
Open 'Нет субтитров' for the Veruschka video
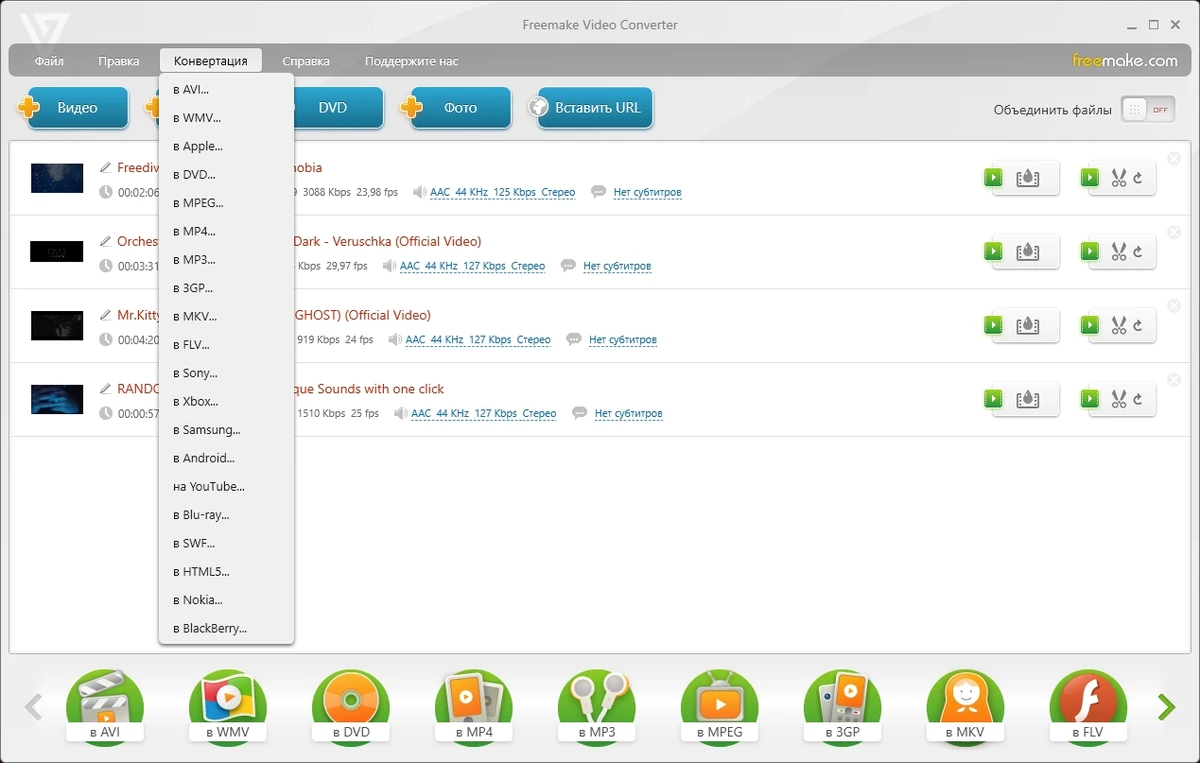pos(617,266)
